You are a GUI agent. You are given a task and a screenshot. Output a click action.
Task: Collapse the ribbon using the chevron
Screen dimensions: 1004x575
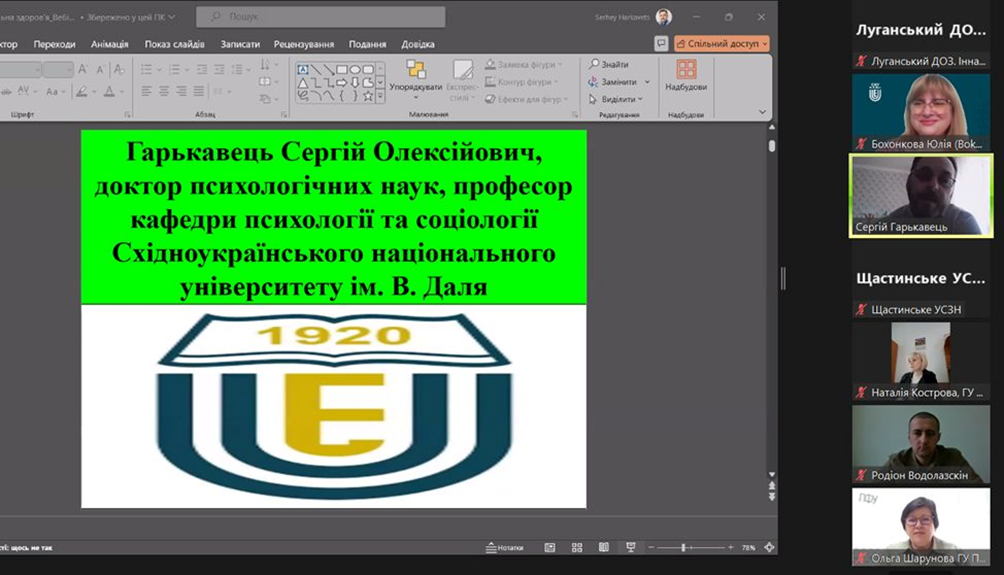point(763,113)
